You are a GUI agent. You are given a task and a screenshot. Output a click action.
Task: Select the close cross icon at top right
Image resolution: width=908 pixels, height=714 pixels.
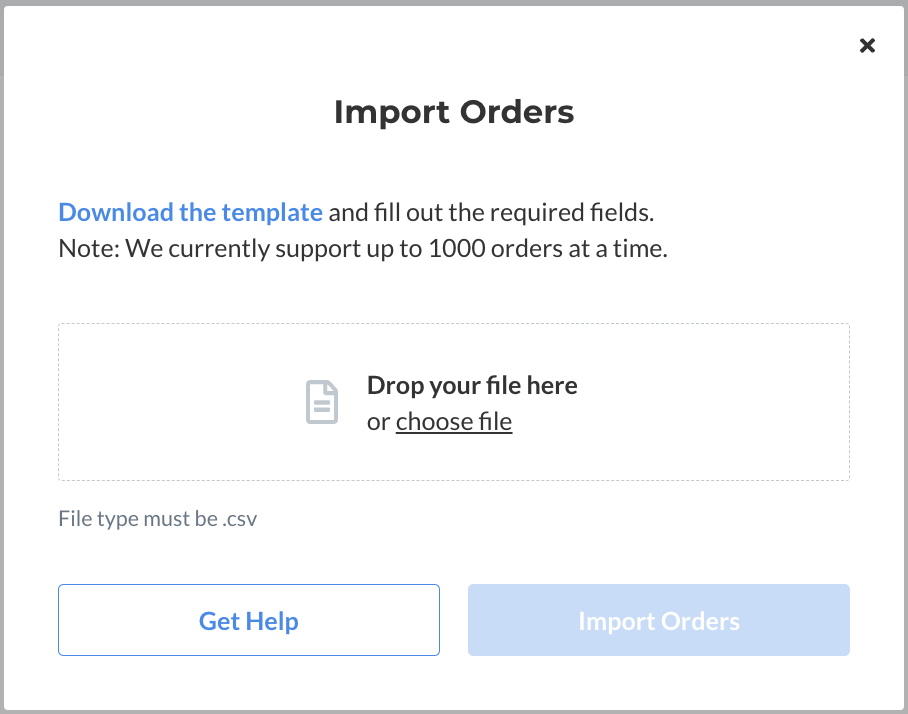coord(866,45)
